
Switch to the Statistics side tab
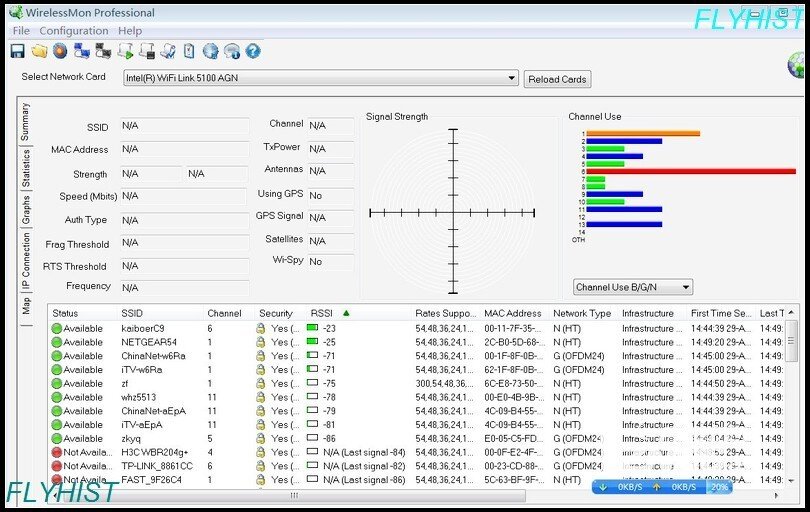25,167
